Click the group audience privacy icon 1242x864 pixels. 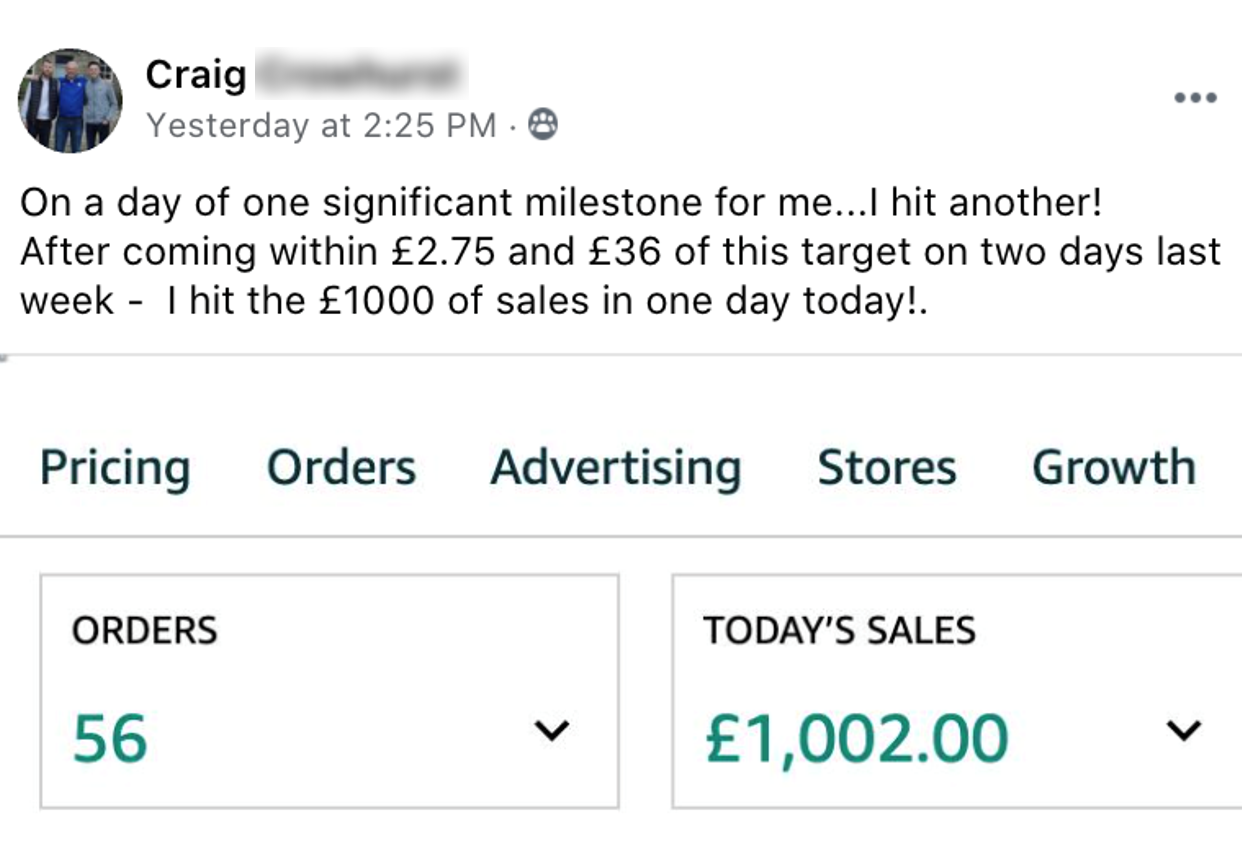click(543, 125)
